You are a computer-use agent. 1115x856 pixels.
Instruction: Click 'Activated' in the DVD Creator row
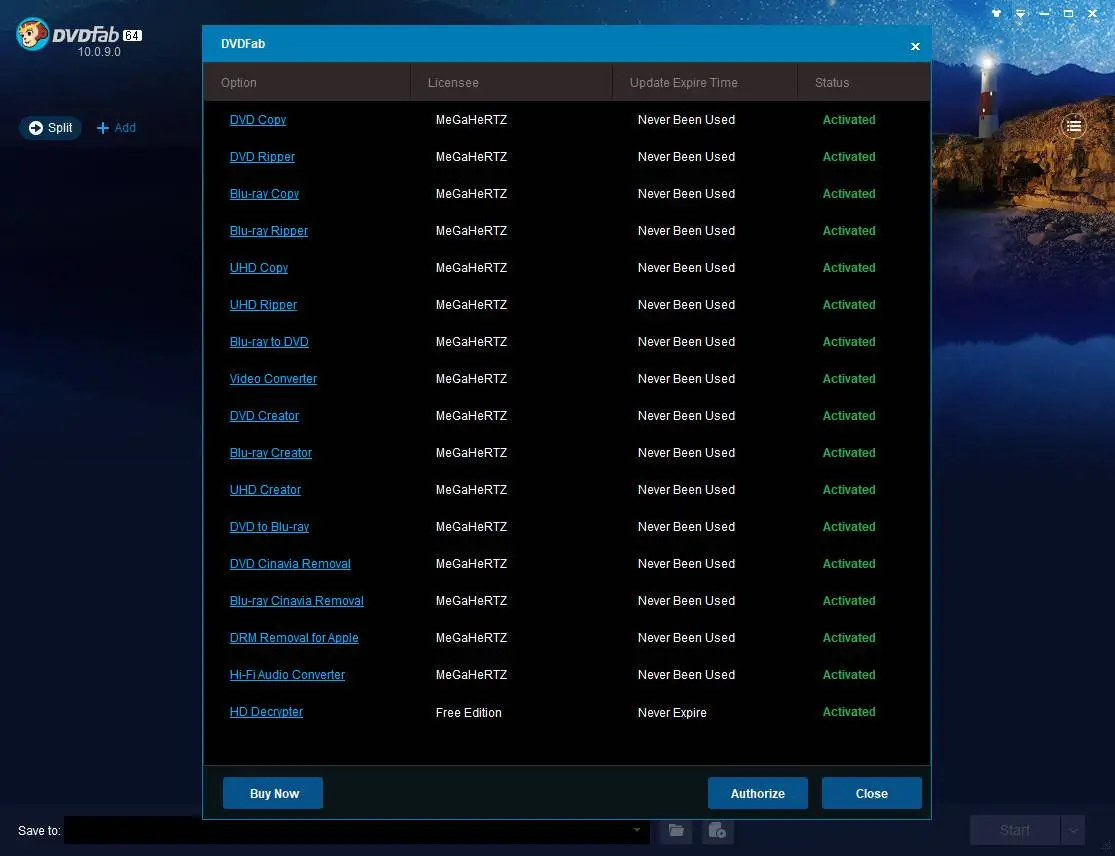tap(849, 415)
